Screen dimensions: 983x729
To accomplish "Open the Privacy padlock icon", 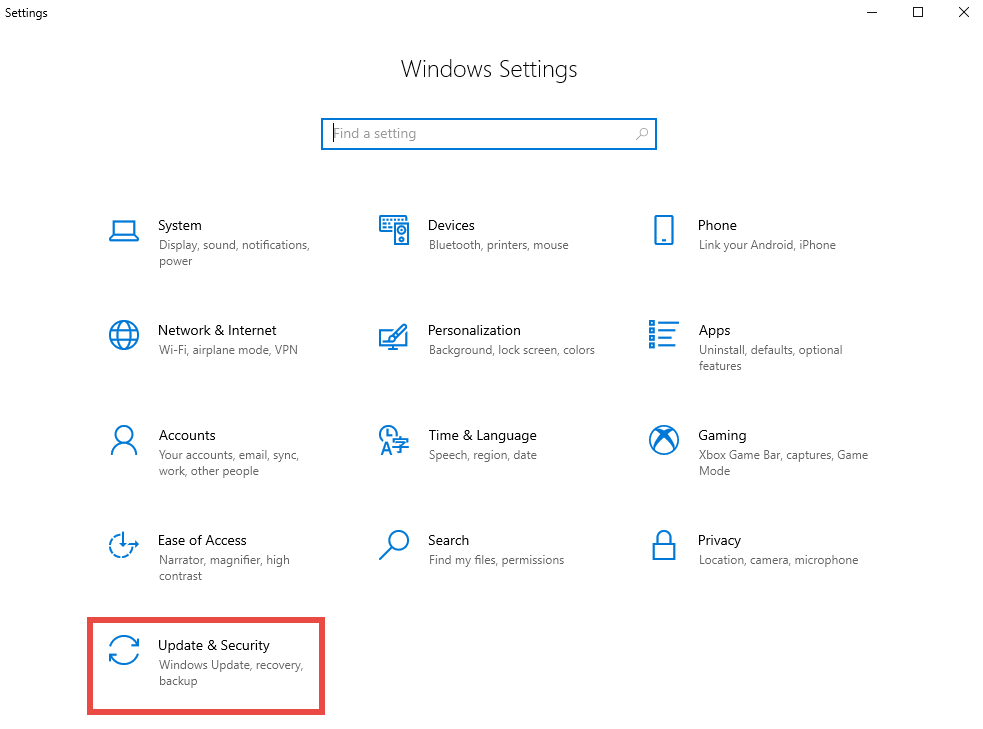I will pos(664,545).
